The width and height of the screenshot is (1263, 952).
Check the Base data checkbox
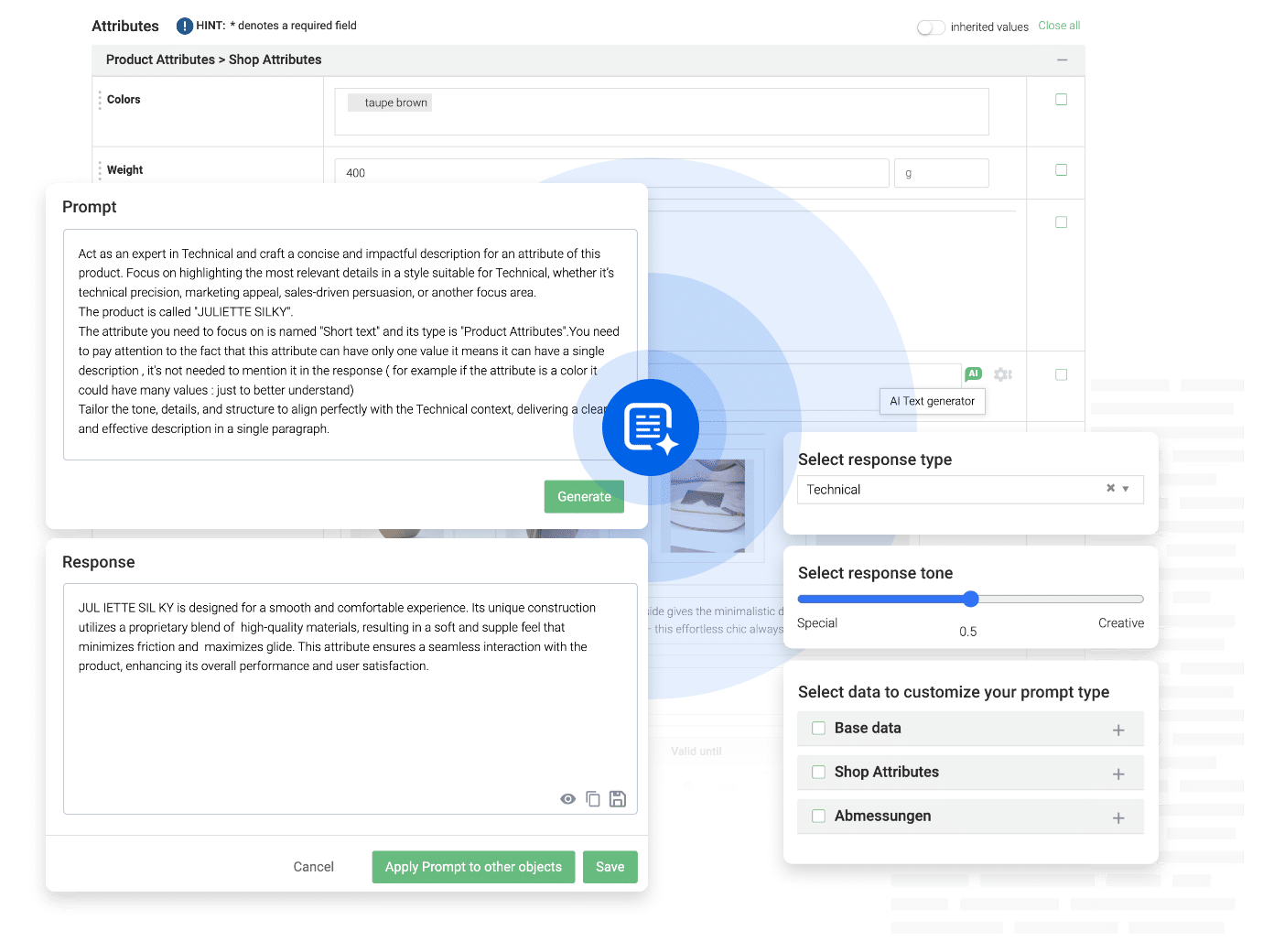(x=818, y=728)
